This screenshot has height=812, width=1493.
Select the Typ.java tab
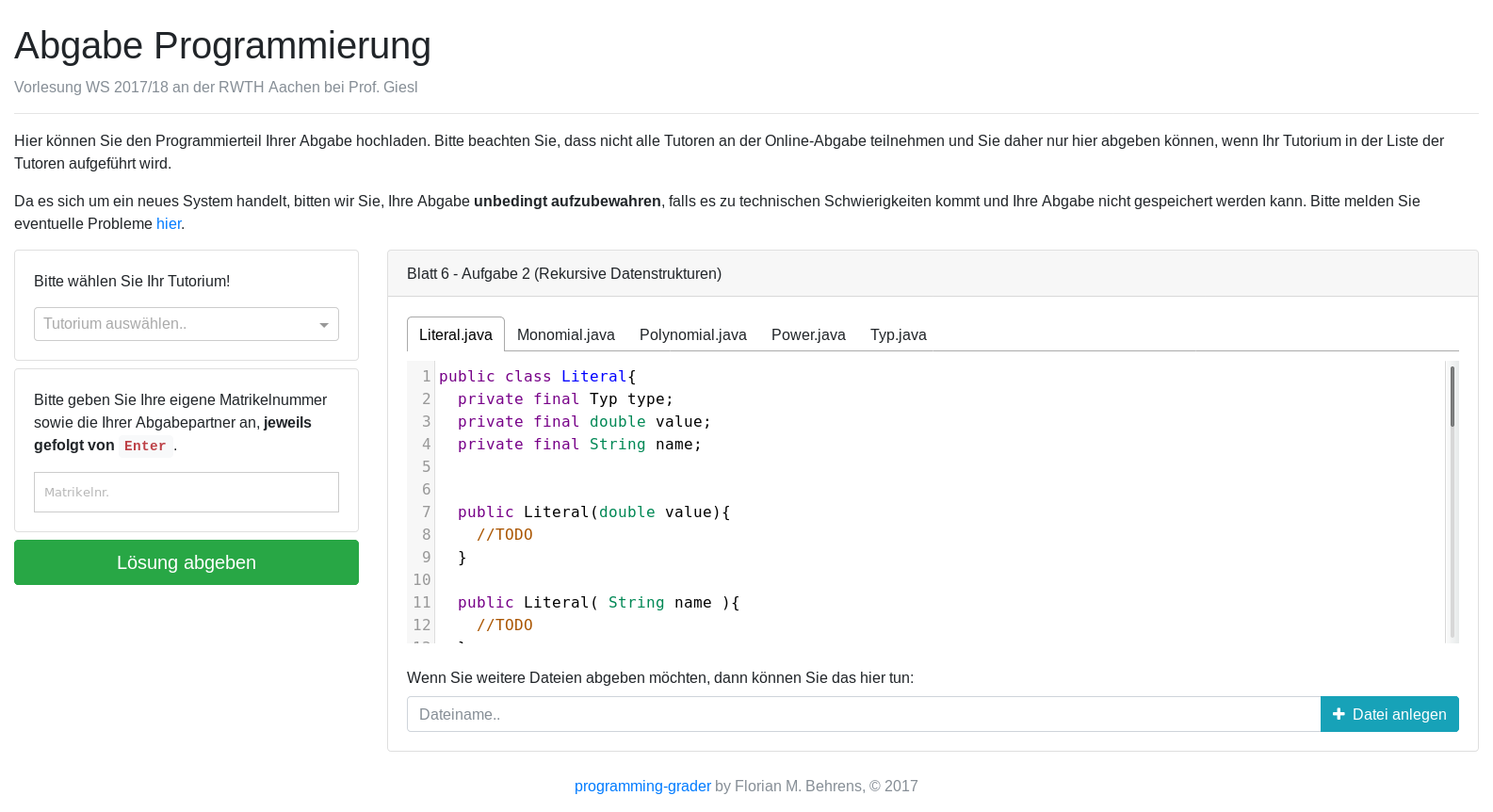pyautogui.click(x=899, y=334)
